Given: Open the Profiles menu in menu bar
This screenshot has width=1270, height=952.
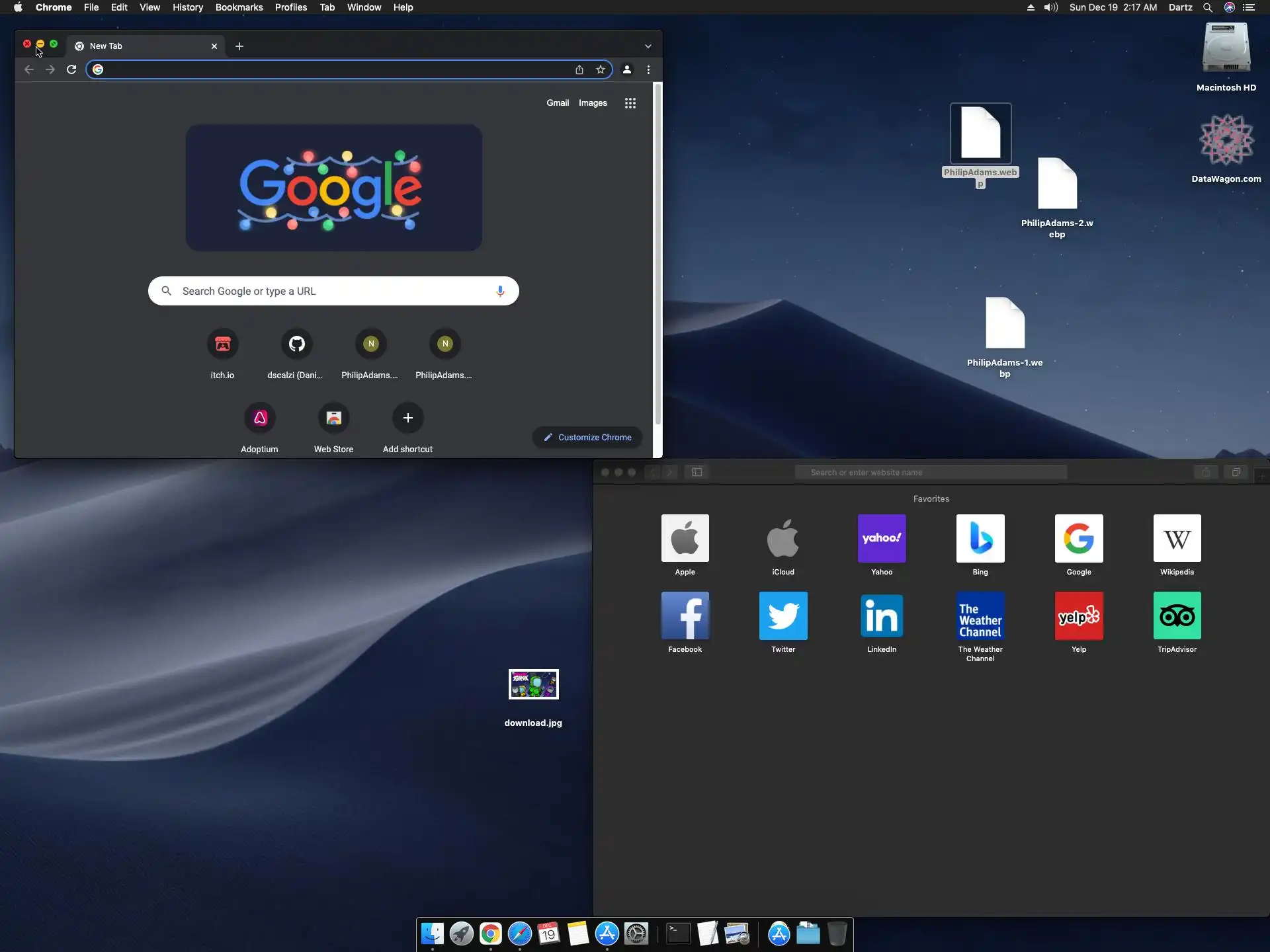Looking at the screenshot, I should pos(290,7).
